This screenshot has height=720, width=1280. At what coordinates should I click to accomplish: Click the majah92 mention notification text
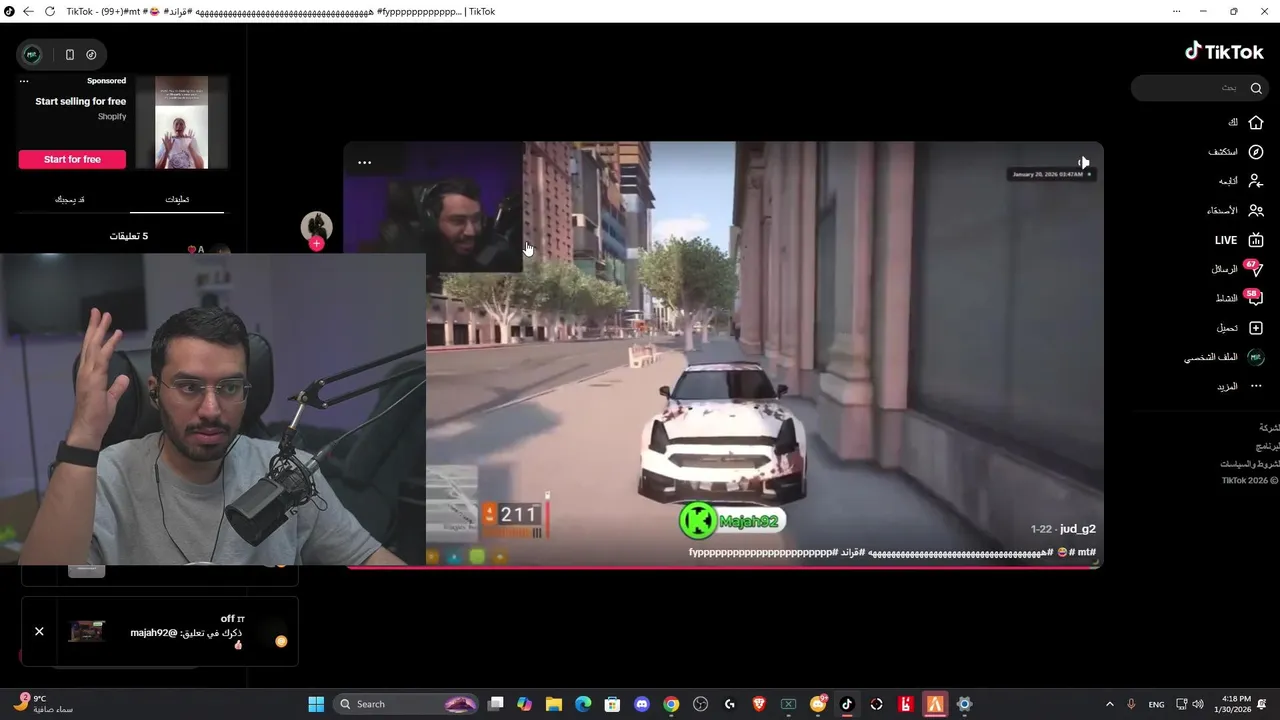pyautogui.click(x=188, y=633)
